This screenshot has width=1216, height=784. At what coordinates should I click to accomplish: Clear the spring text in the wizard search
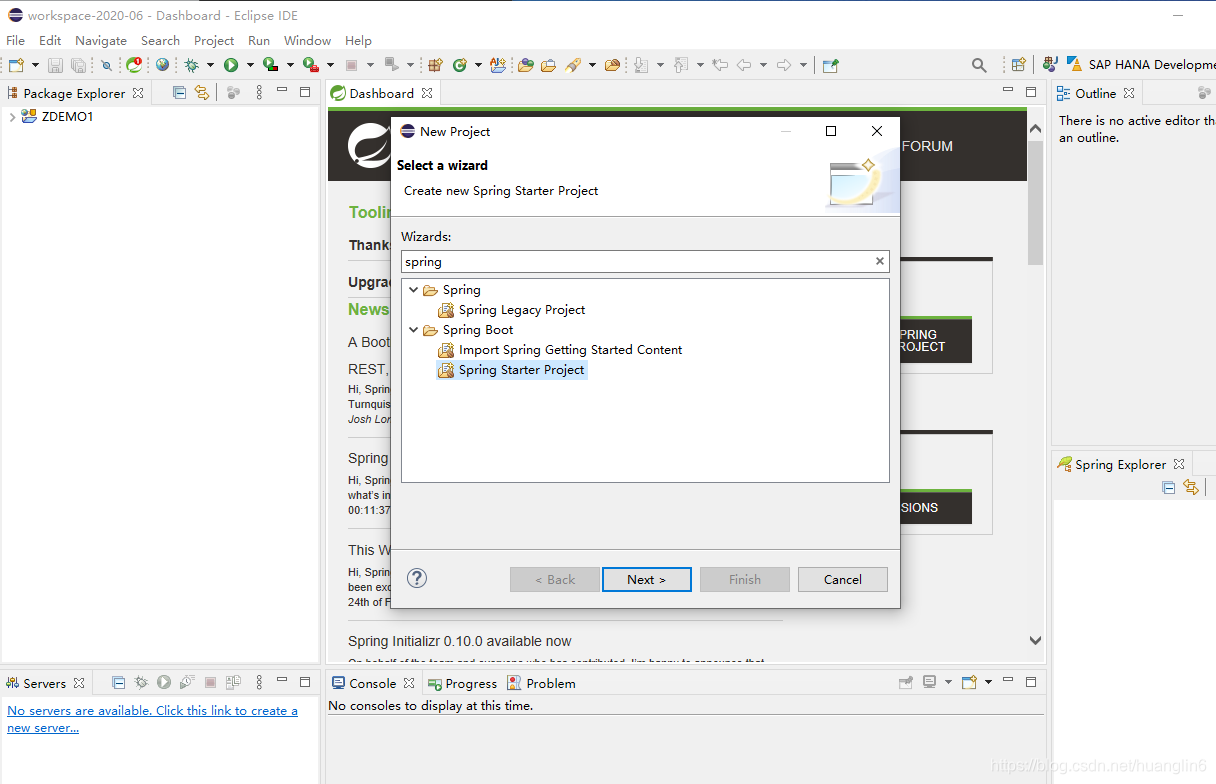879,261
